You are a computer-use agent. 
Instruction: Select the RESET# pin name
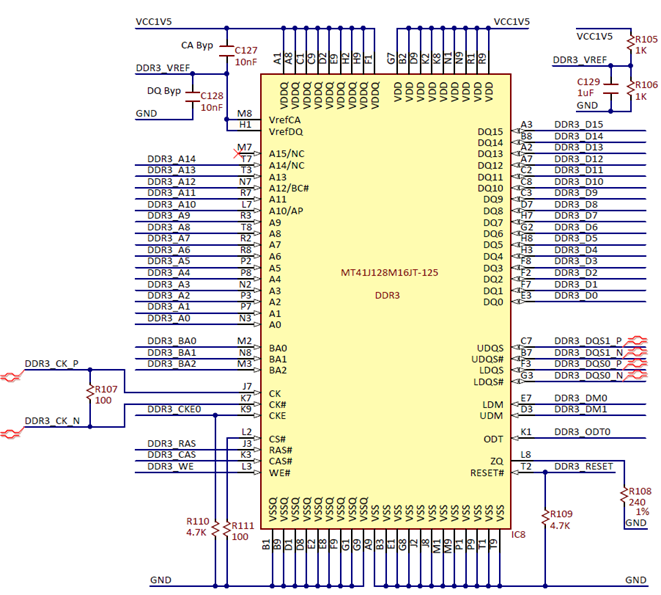coord(487,473)
